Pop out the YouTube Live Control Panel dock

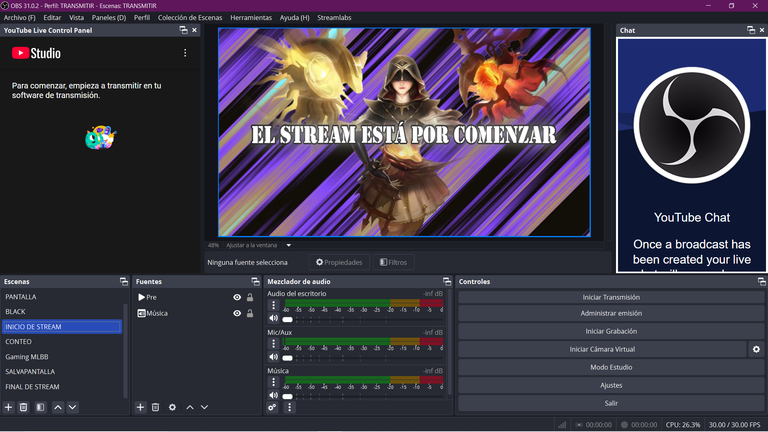[184, 30]
